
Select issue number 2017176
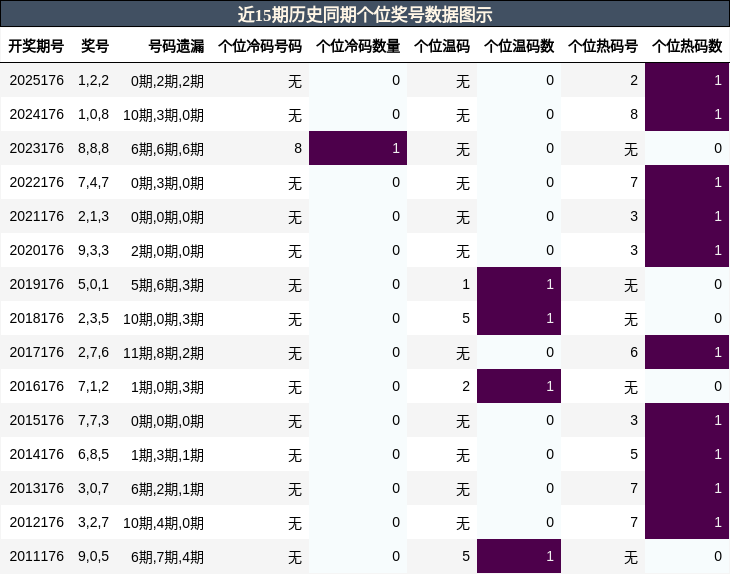pyautogui.click(x=36, y=352)
